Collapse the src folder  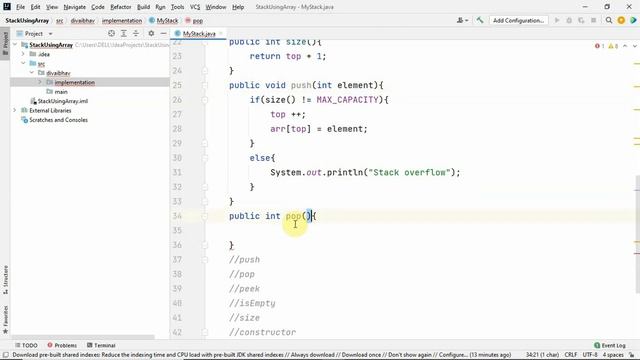(x=23, y=63)
